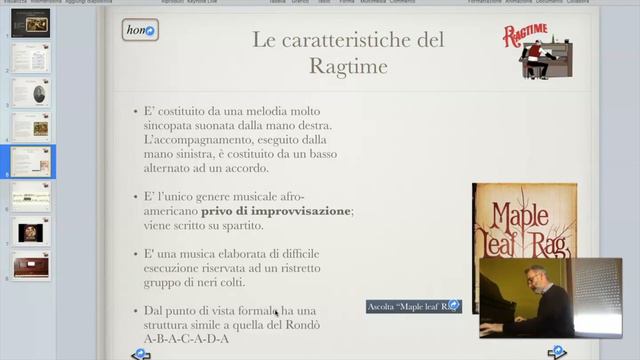Click the Maple Leaf Rag cover image

point(524,220)
